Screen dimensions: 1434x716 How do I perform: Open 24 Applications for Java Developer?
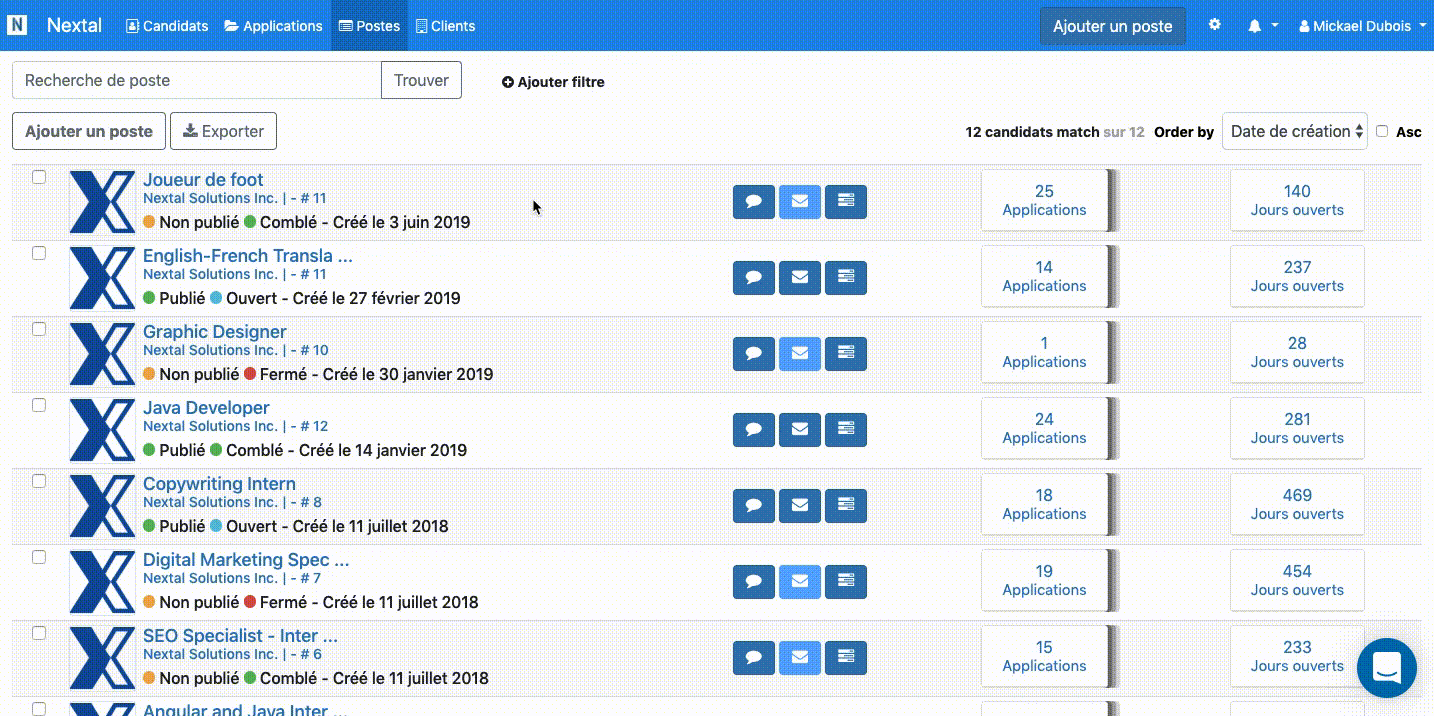coord(1044,428)
